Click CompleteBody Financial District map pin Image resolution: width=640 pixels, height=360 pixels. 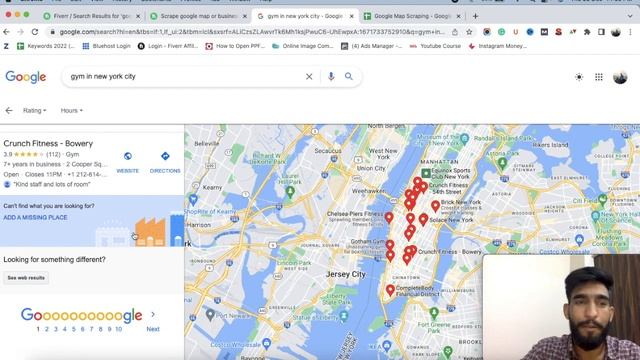(390, 290)
